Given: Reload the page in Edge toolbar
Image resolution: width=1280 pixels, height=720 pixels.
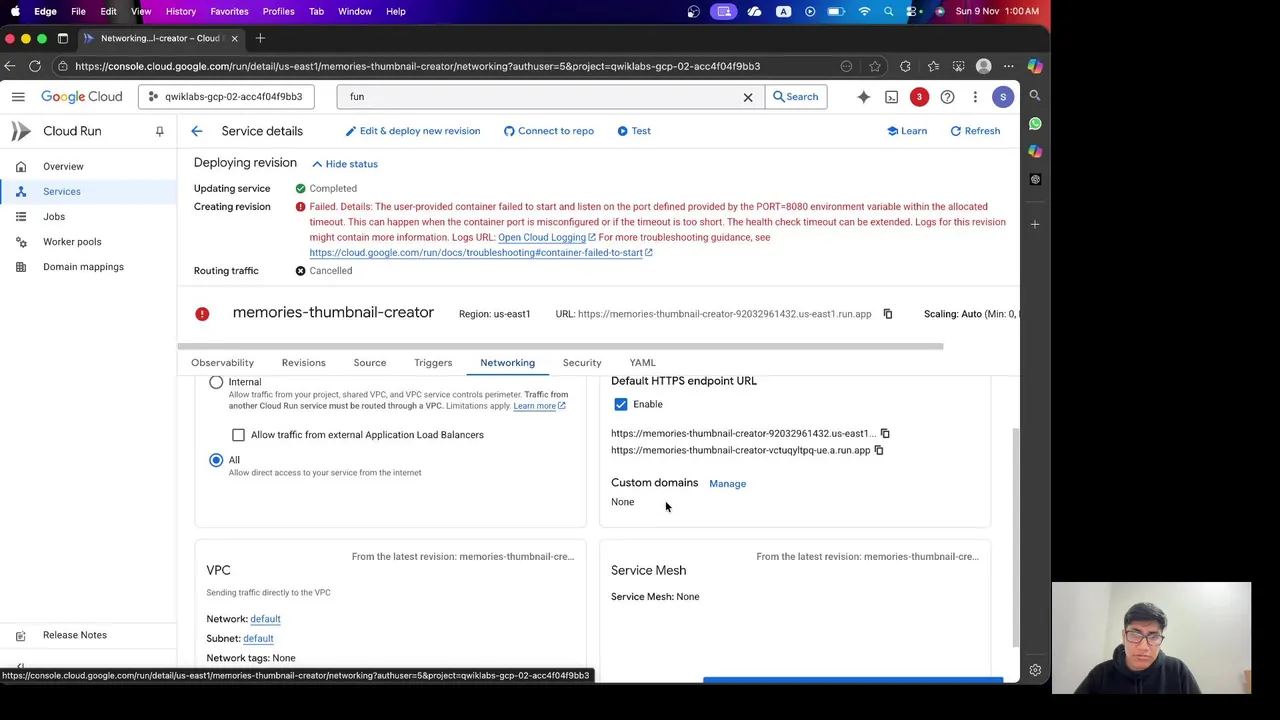Looking at the screenshot, I should click(35, 66).
